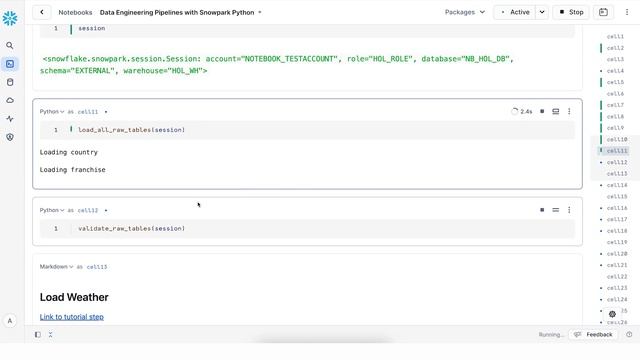Stop running cell11 with square icon

point(542,111)
